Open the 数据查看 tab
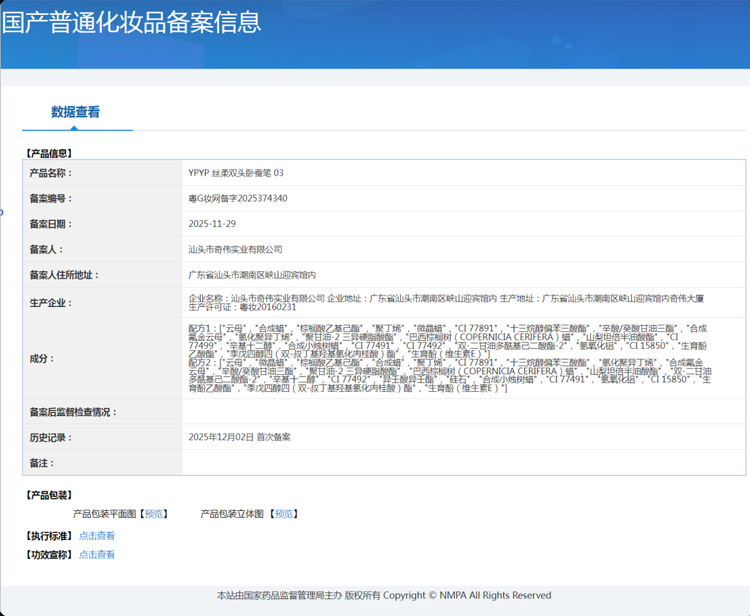Screen dimensions: 750x616 point(76,112)
